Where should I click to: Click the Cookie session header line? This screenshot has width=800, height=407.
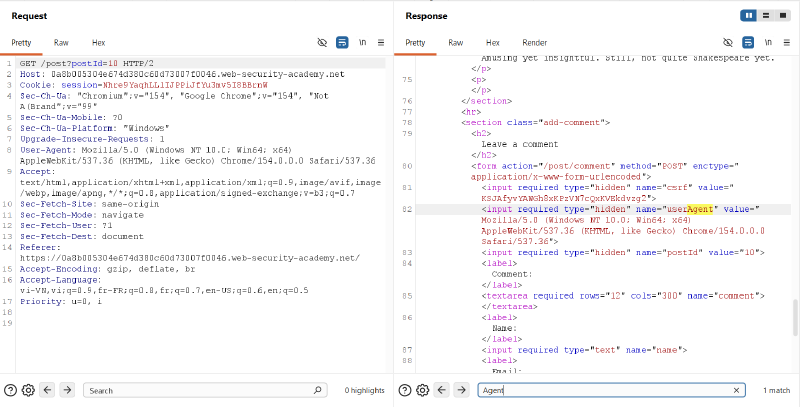pos(144,85)
